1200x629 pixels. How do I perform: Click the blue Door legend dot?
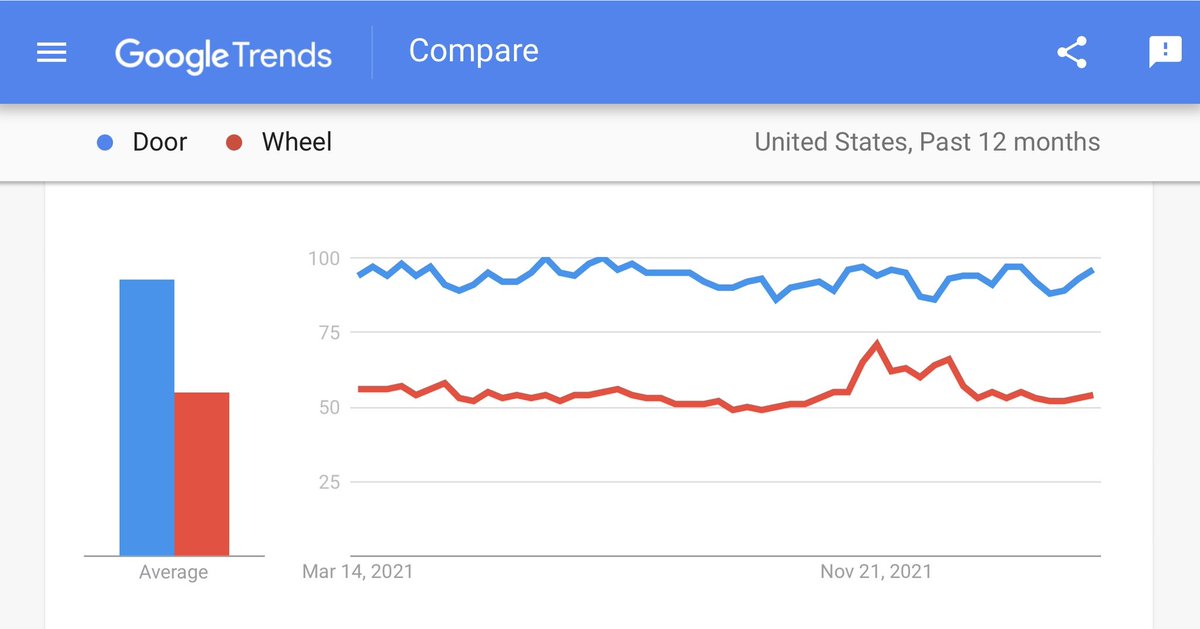click(x=106, y=143)
